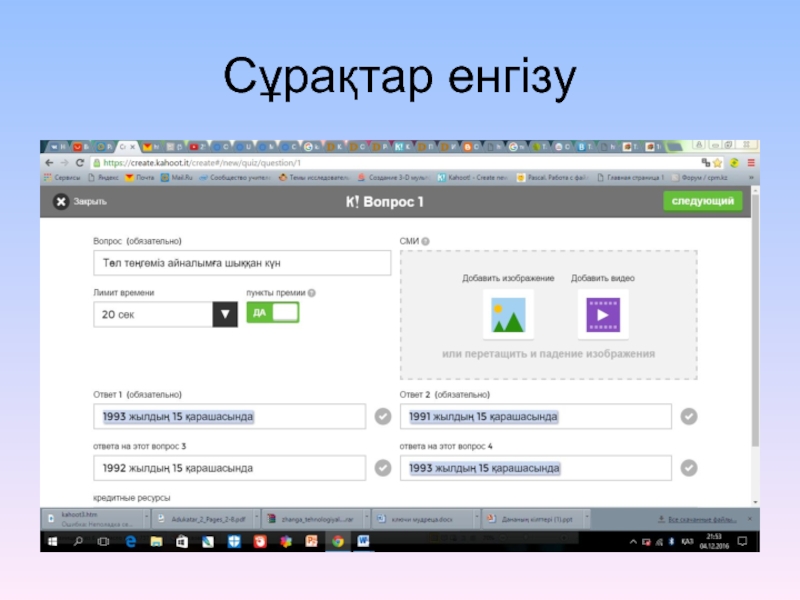Open Форум / cpm.kz bookmark
800x600 pixels.
click(x=699, y=178)
